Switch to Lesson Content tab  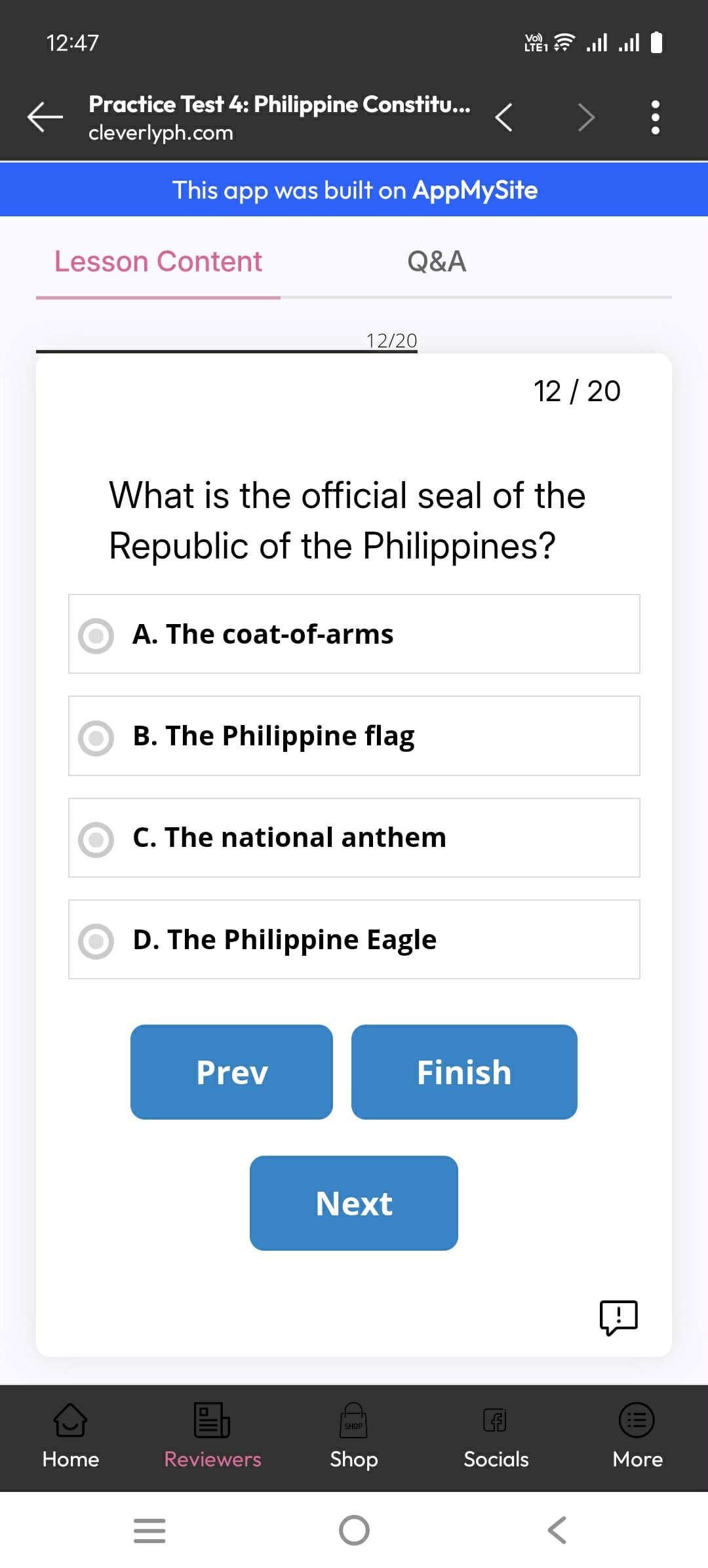pyautogui.click(x=158, y=262)
